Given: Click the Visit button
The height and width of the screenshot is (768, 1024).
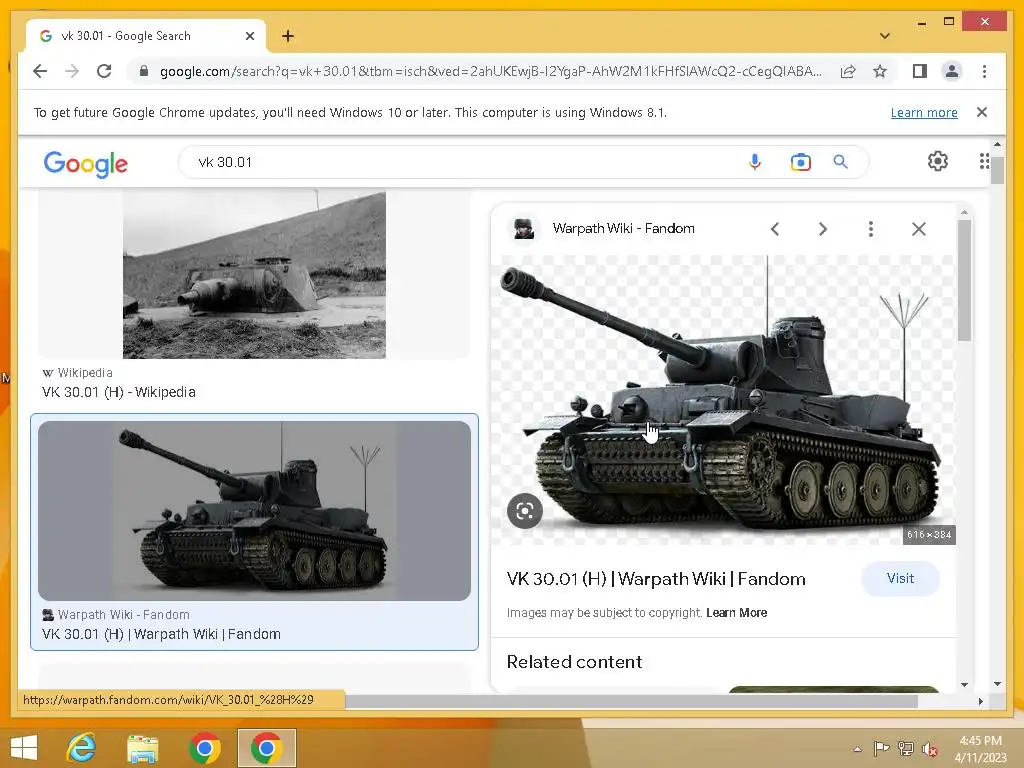Looking at the screenshot, I should click(901, 579).
